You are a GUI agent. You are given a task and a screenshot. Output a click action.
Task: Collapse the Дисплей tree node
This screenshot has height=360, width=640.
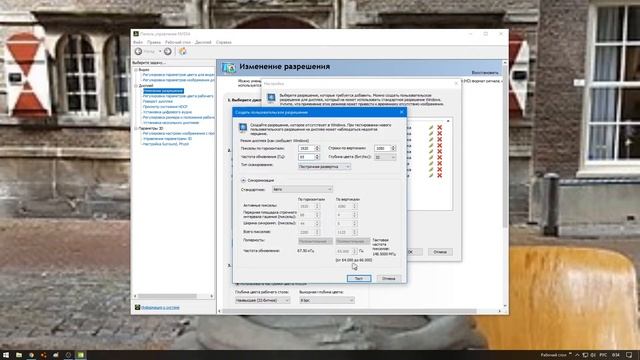coord(136,86)
